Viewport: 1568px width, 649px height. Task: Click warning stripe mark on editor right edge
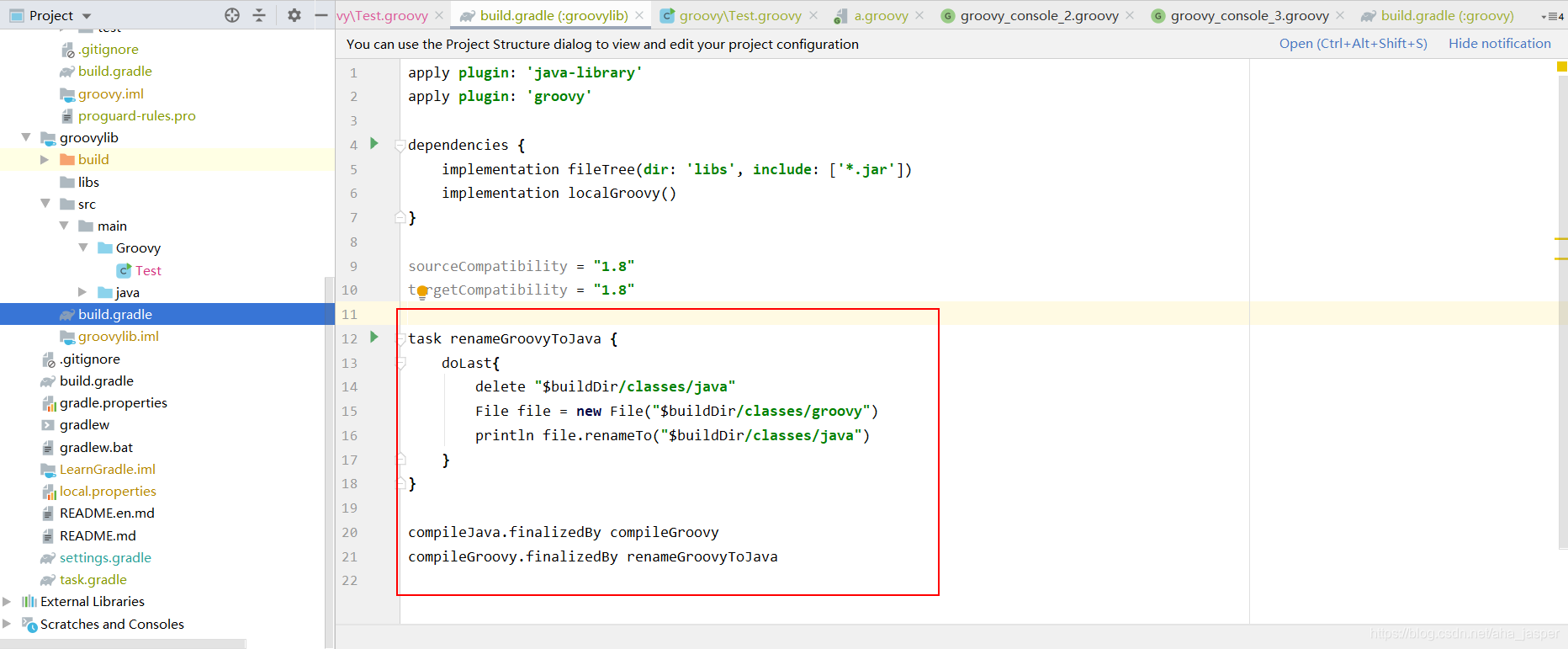click(1561, 239)
